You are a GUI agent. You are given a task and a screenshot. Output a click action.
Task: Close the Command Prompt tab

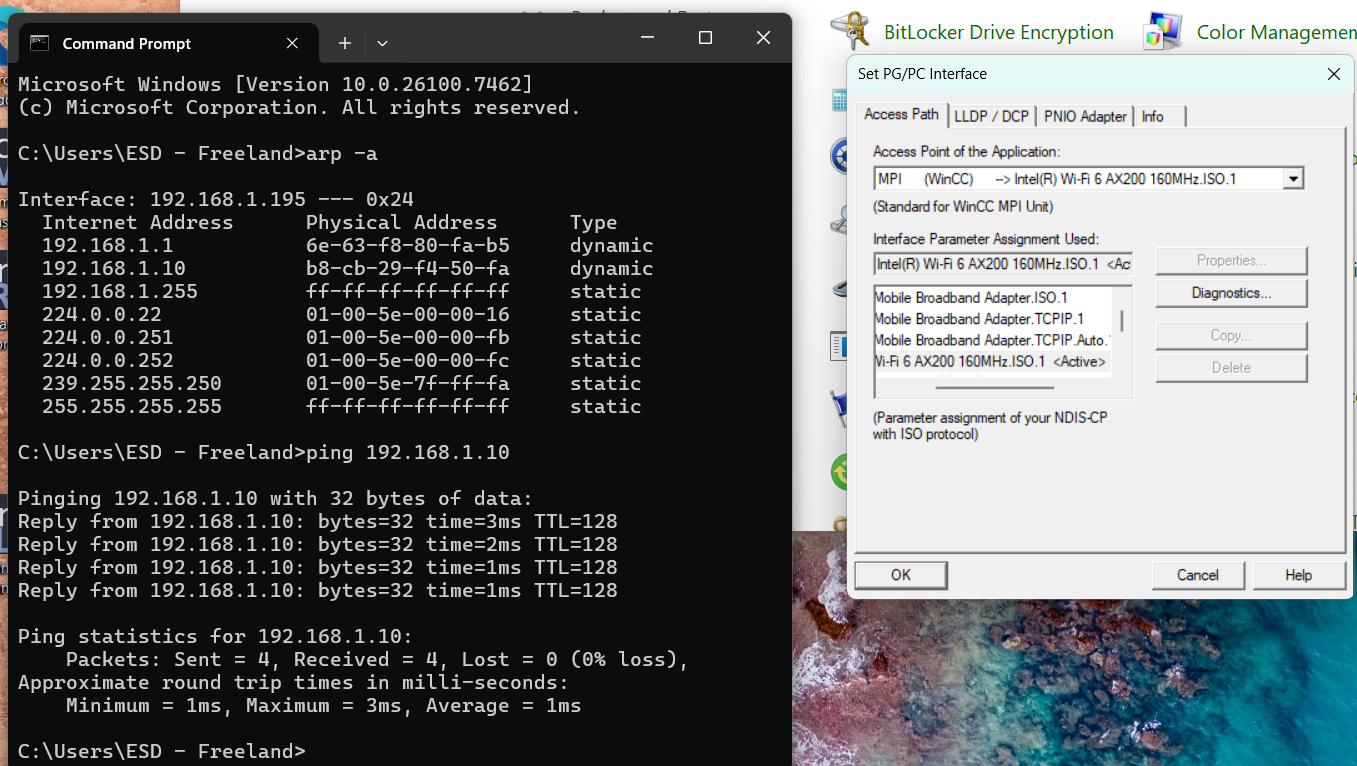[292, 43]
